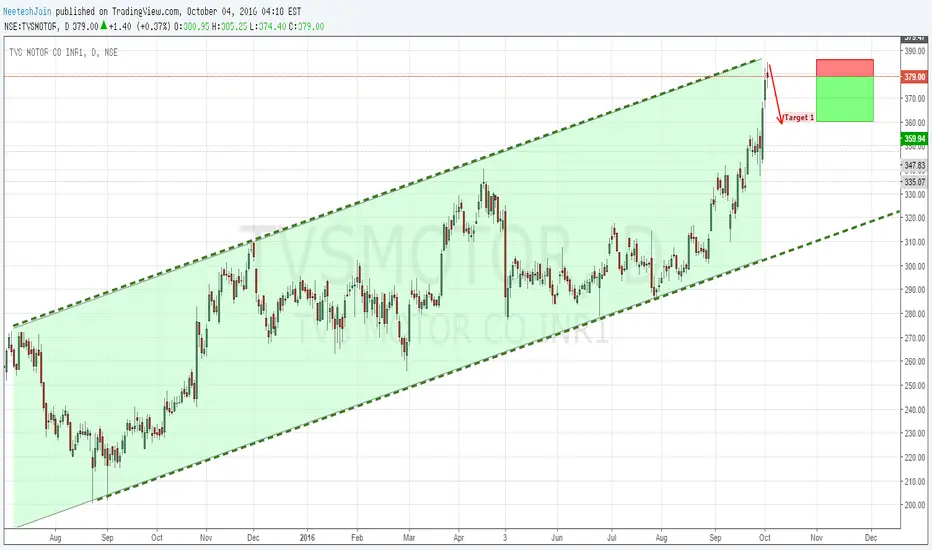Click the 320.00 price axis label
This screenshot has height=550, width=932.
pyautogui.click(x=915, y=218)
